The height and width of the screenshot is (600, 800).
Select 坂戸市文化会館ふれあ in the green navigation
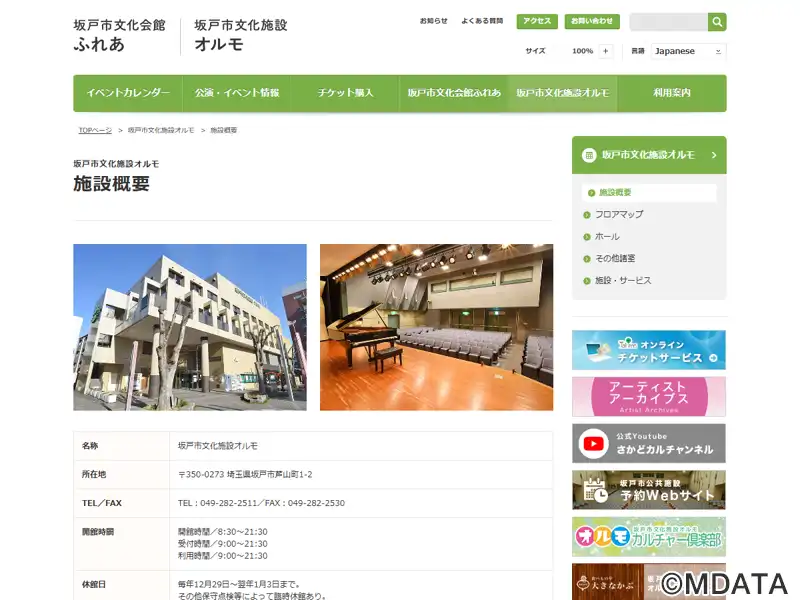454,93
